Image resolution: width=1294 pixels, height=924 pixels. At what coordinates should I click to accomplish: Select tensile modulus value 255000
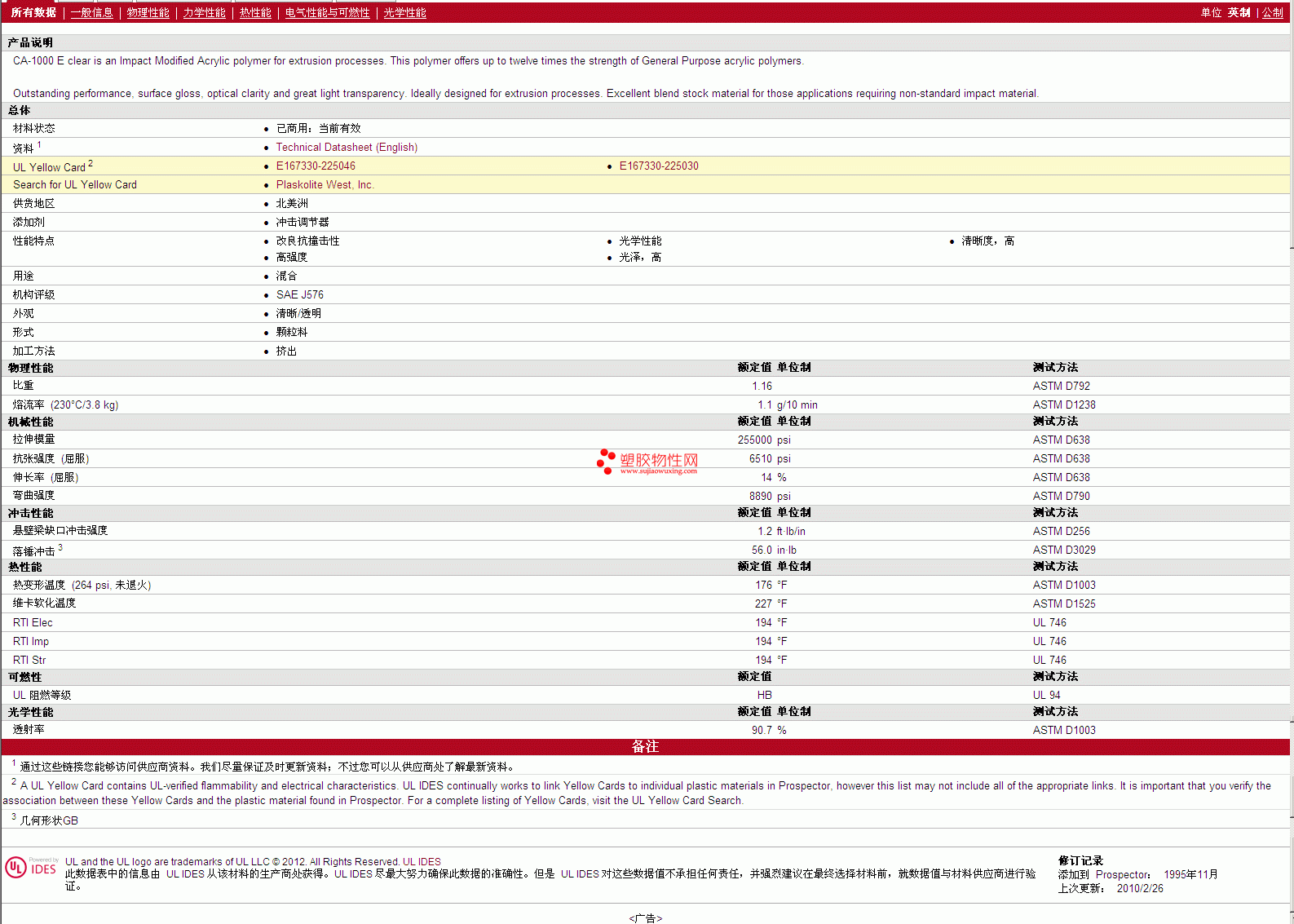755,440
